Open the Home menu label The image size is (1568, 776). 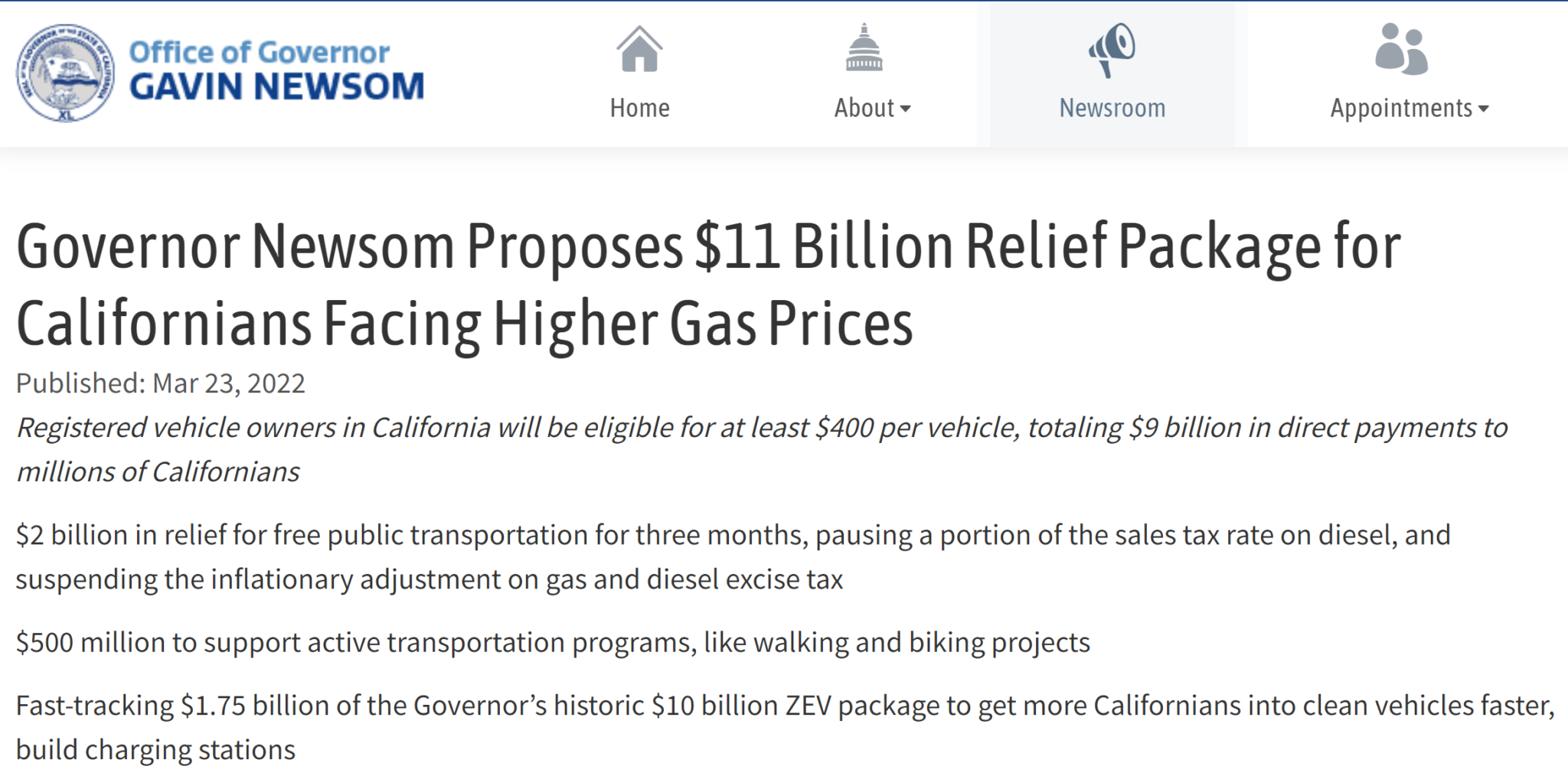[x=639, y=108]
